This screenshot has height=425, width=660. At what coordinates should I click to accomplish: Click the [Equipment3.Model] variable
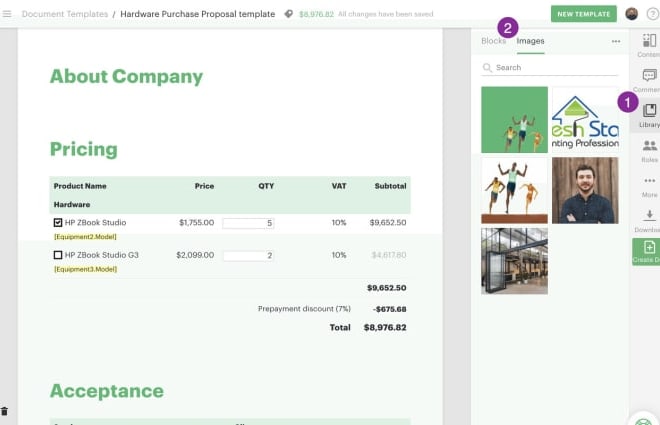(x=85, y=269)
